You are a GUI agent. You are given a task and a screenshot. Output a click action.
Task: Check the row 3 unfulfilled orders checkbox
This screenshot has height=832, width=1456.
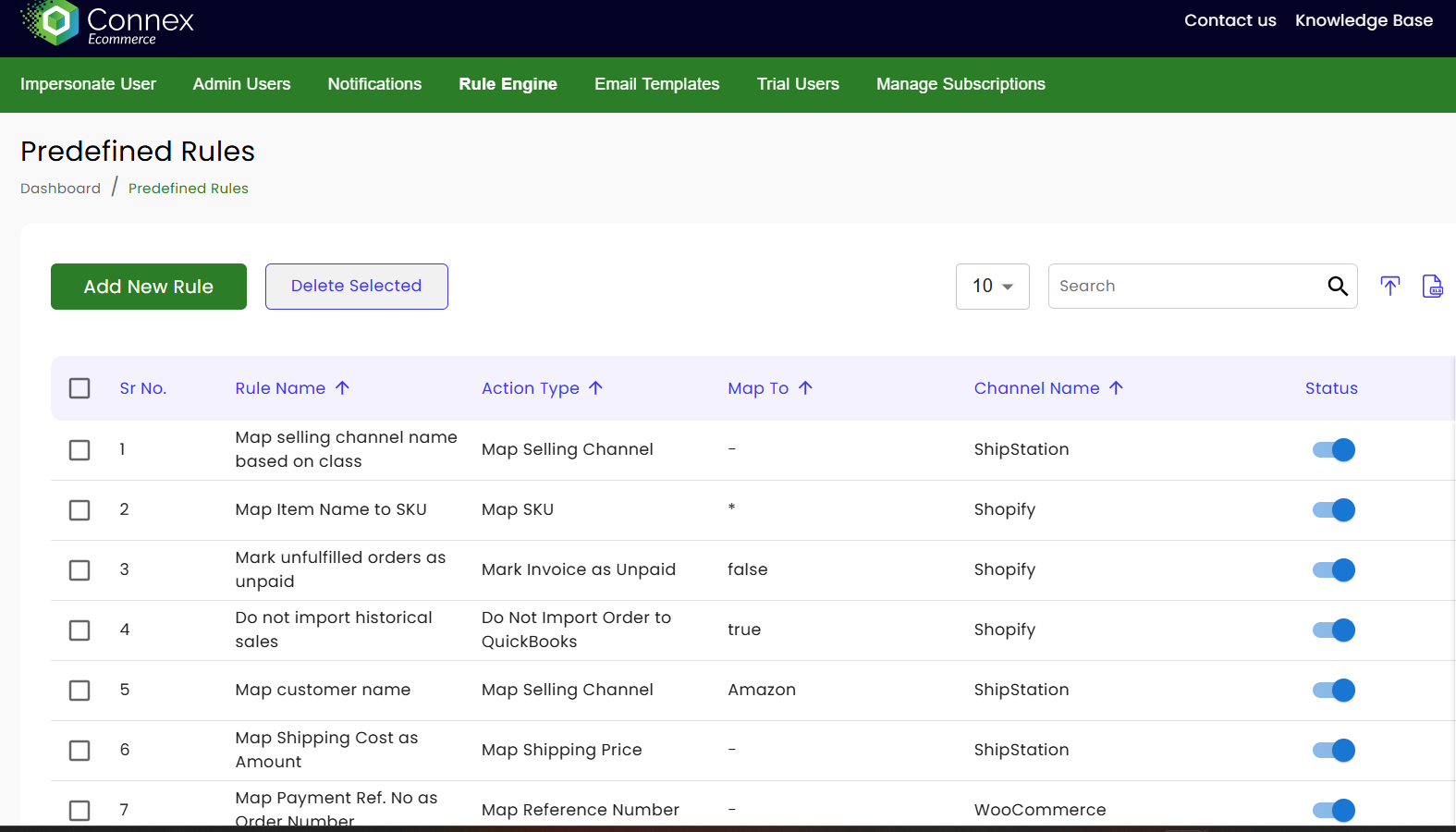click(x=80, y=570)
